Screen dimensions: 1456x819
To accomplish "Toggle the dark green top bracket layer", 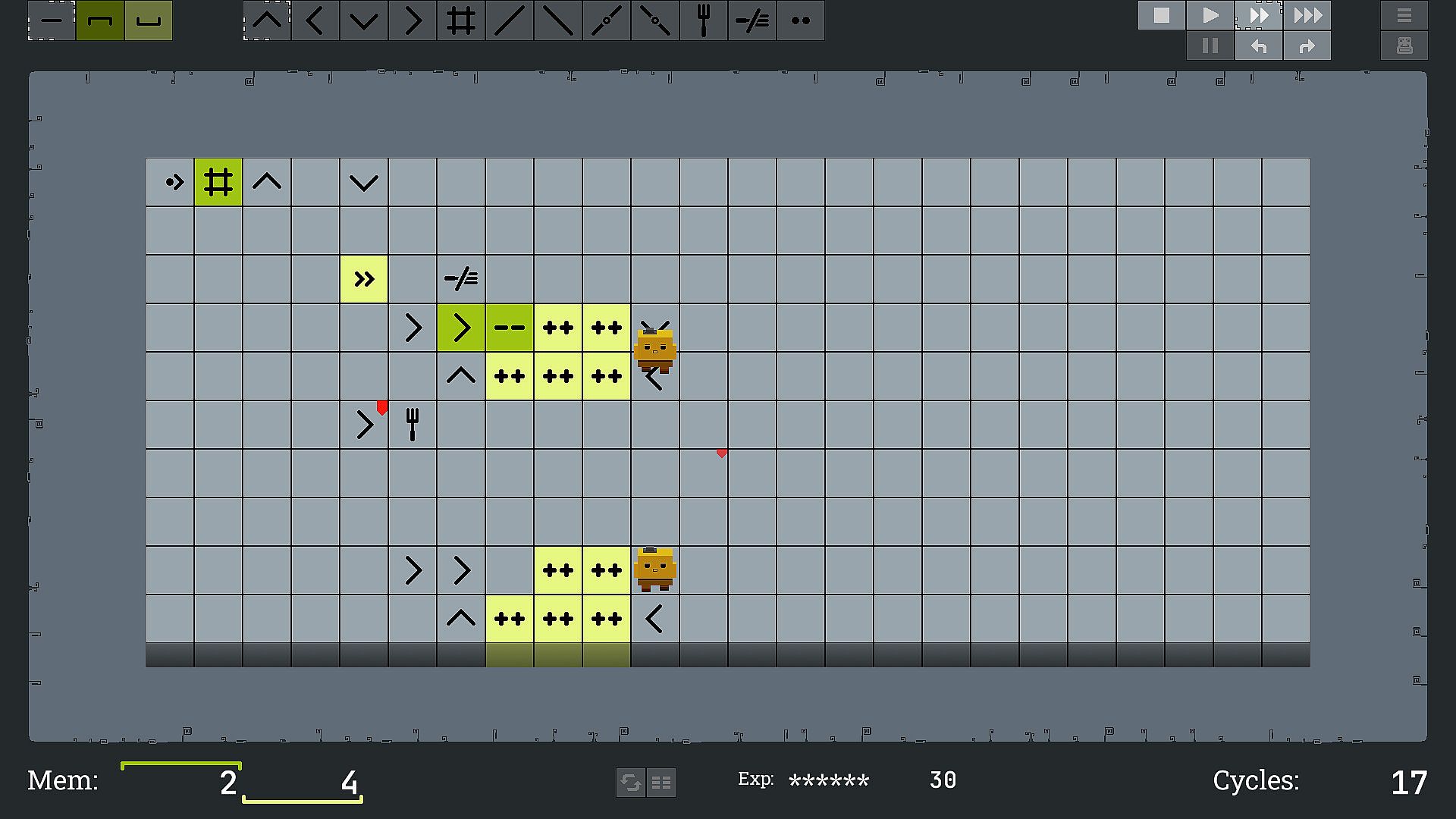I will pos(100,20).
